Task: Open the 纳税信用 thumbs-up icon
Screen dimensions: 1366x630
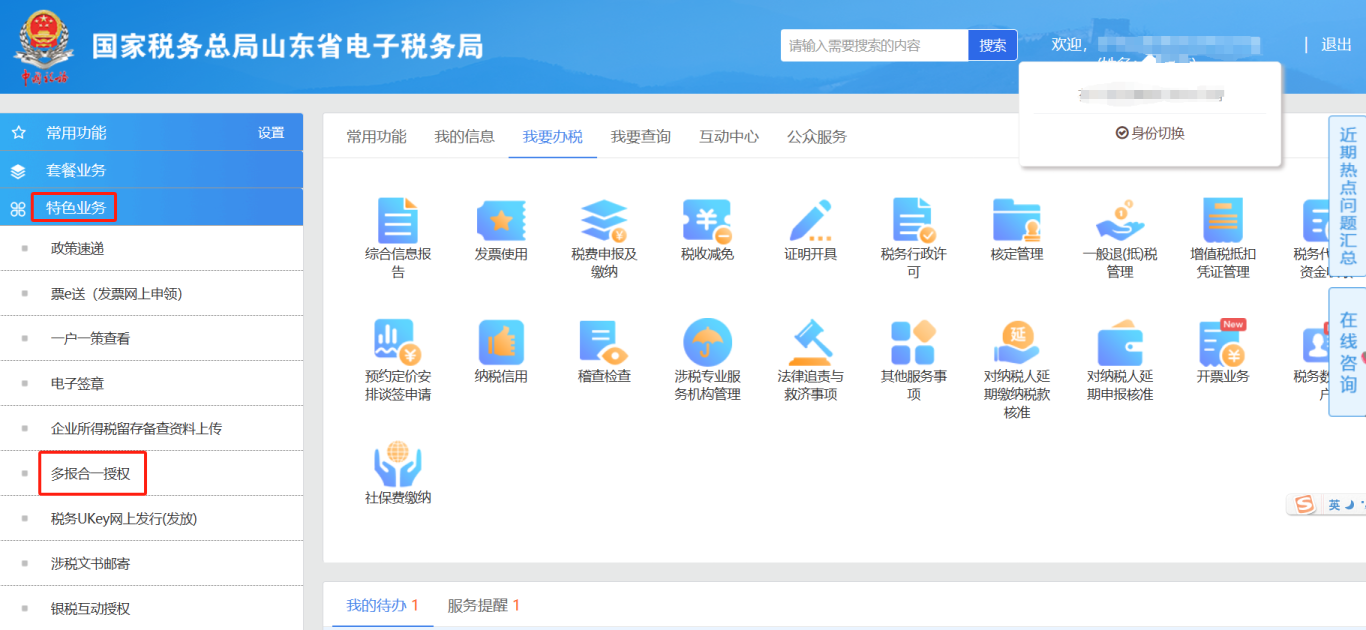Action: pos(501,343)
